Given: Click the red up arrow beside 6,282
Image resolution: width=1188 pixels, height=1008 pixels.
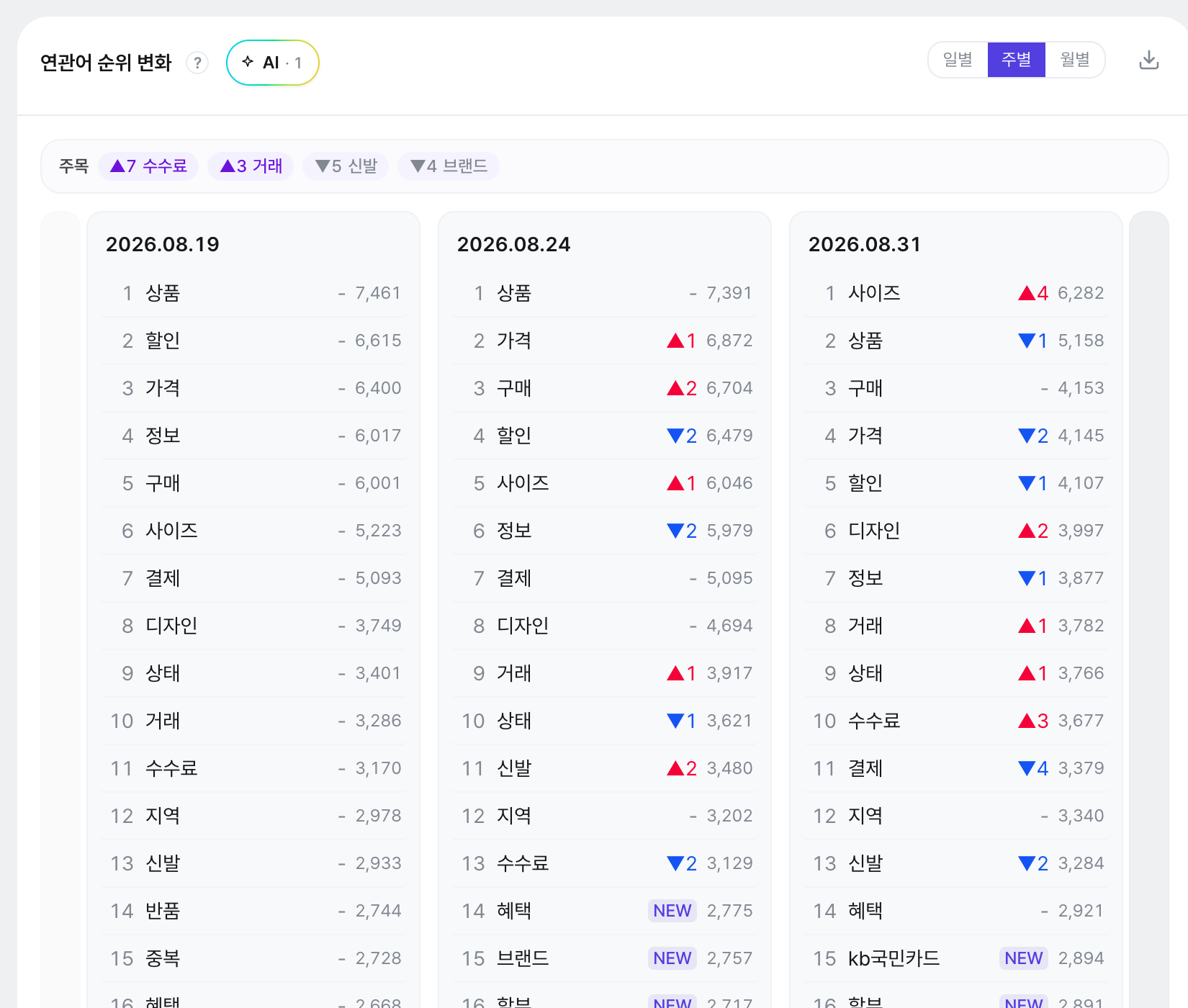Looking at the screenshot, I should tap(1027, 293).
